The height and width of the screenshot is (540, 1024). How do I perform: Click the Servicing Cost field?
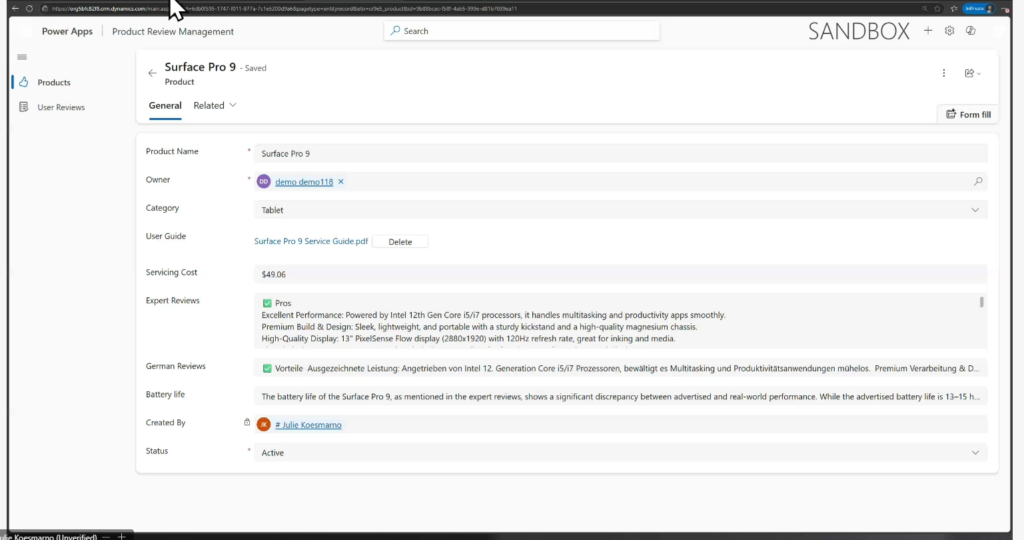(620, 274)
